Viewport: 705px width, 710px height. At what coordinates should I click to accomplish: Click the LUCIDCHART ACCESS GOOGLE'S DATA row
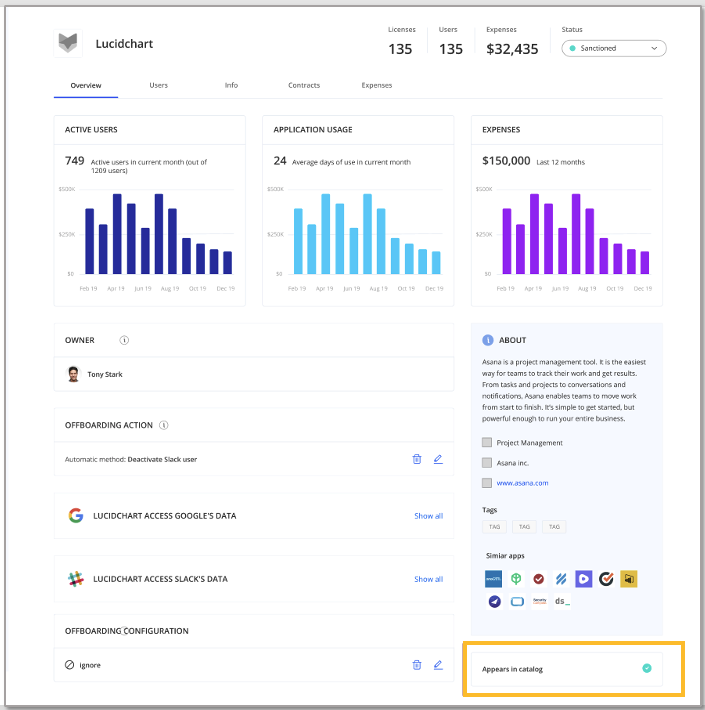coord(254,516)
